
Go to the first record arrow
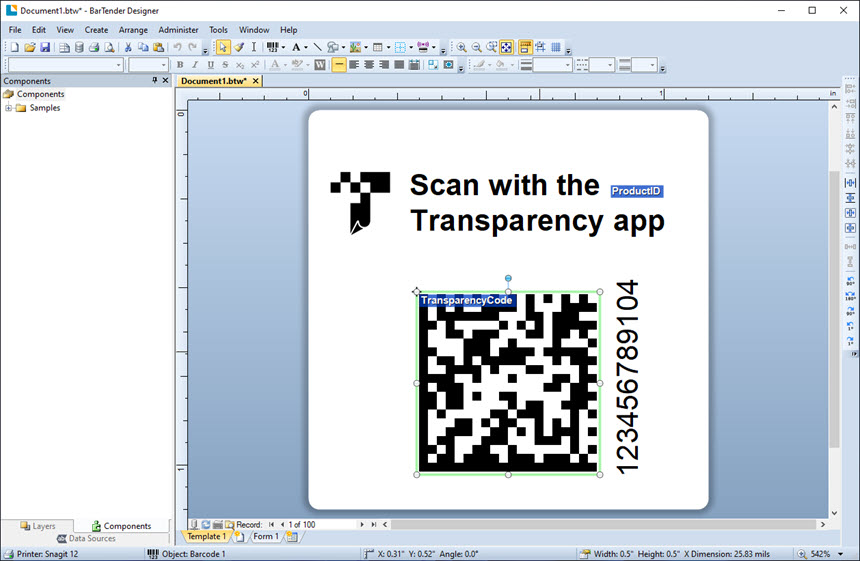click(x=271, y=525)
